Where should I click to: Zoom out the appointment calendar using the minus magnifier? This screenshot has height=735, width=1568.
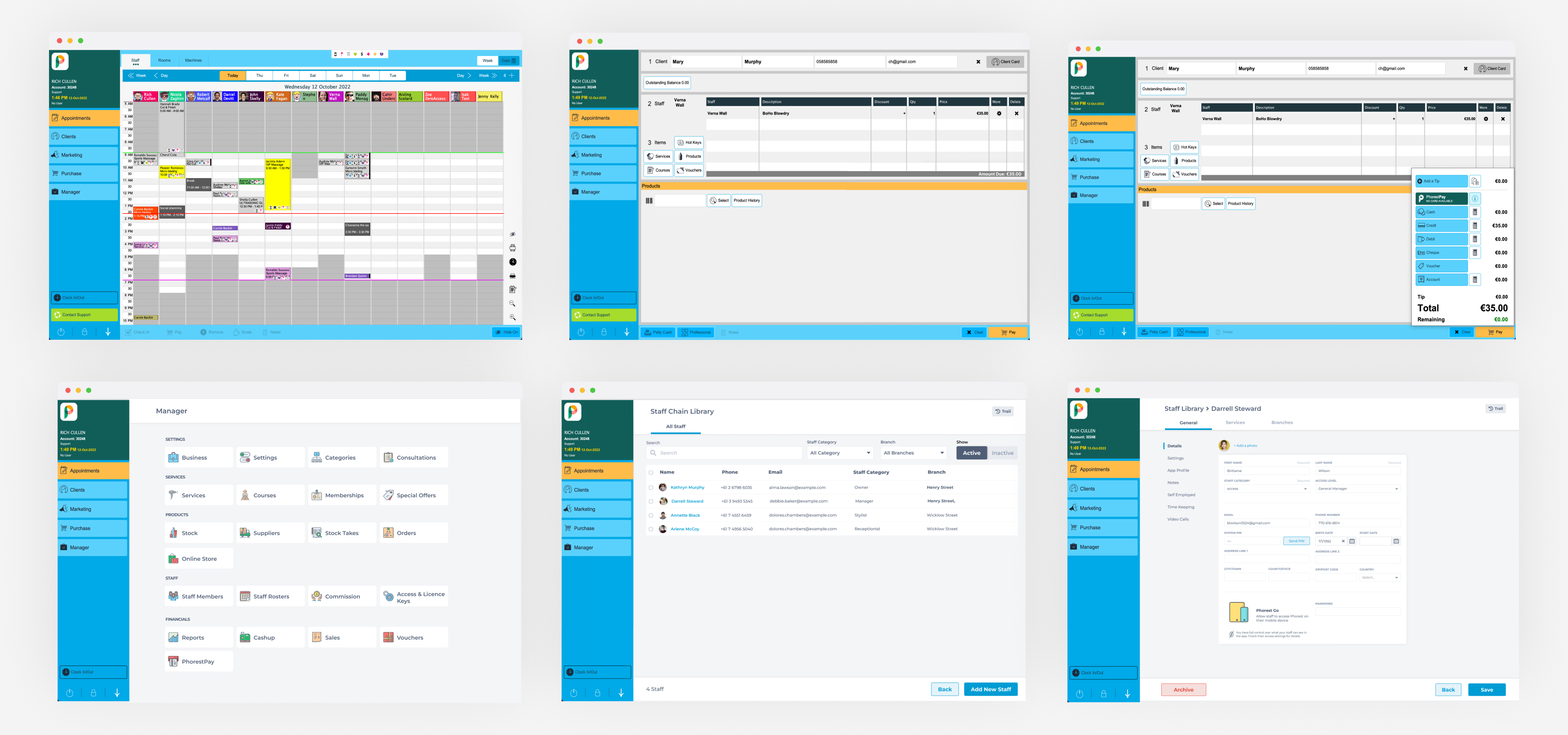click(512, 303)
